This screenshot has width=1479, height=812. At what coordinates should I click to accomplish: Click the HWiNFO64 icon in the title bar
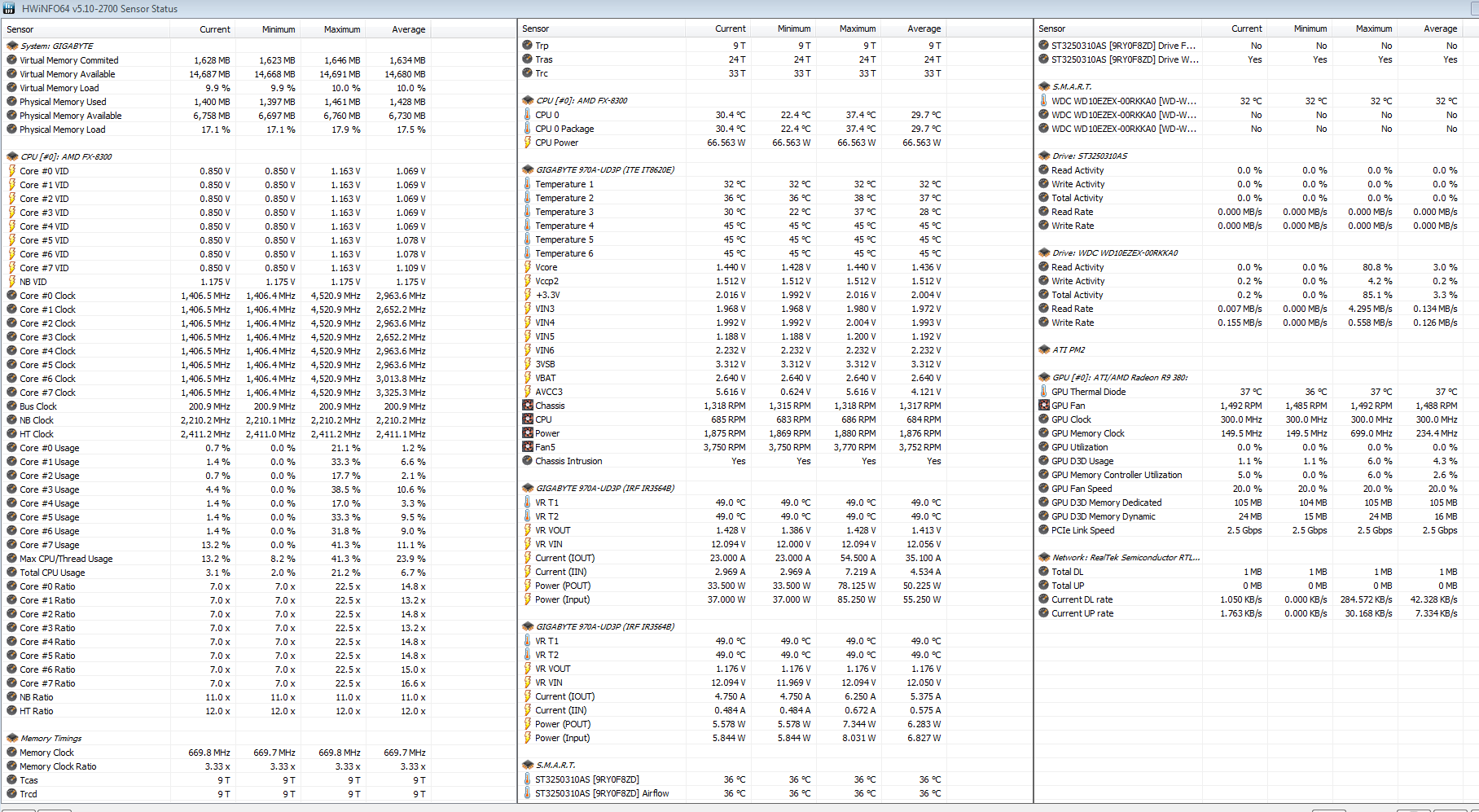point(9,9)
